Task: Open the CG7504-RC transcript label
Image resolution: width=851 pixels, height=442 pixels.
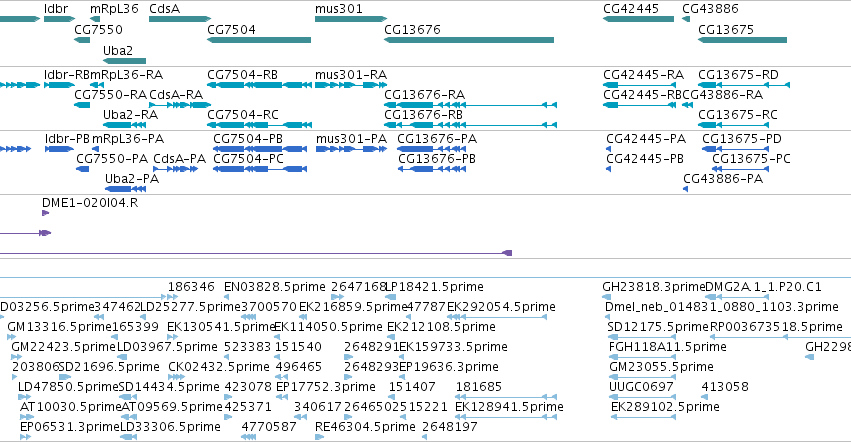Action: [x=243, y=115]
